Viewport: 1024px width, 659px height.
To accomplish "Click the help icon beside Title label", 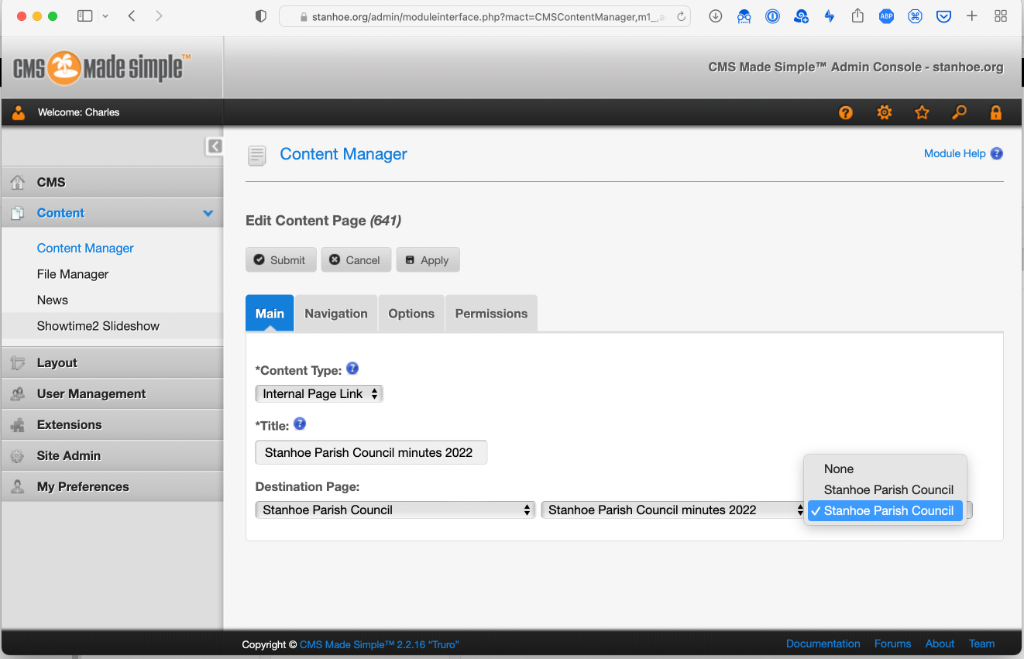I will 300,424.
